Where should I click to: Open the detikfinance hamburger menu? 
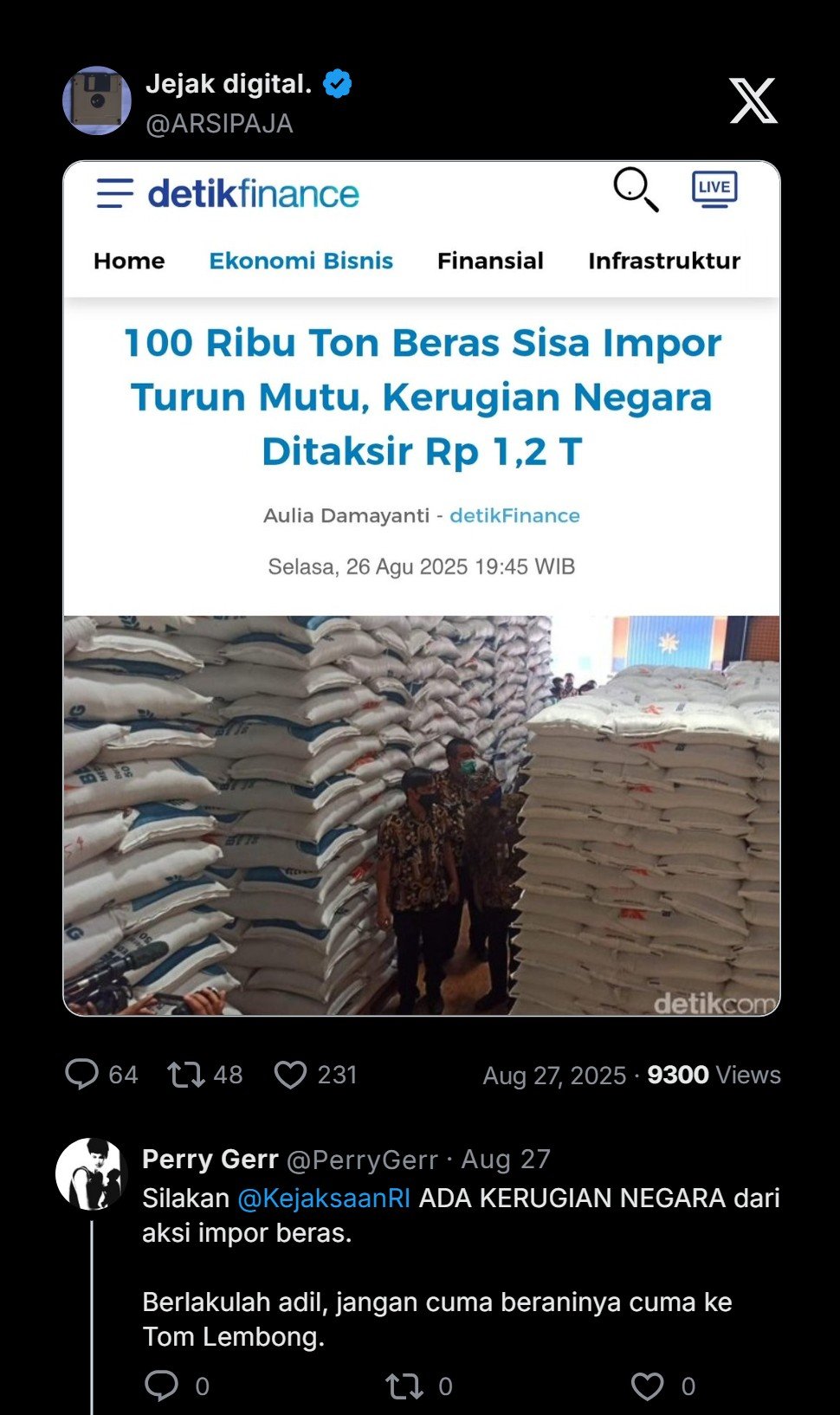click(x=114, y=193)
